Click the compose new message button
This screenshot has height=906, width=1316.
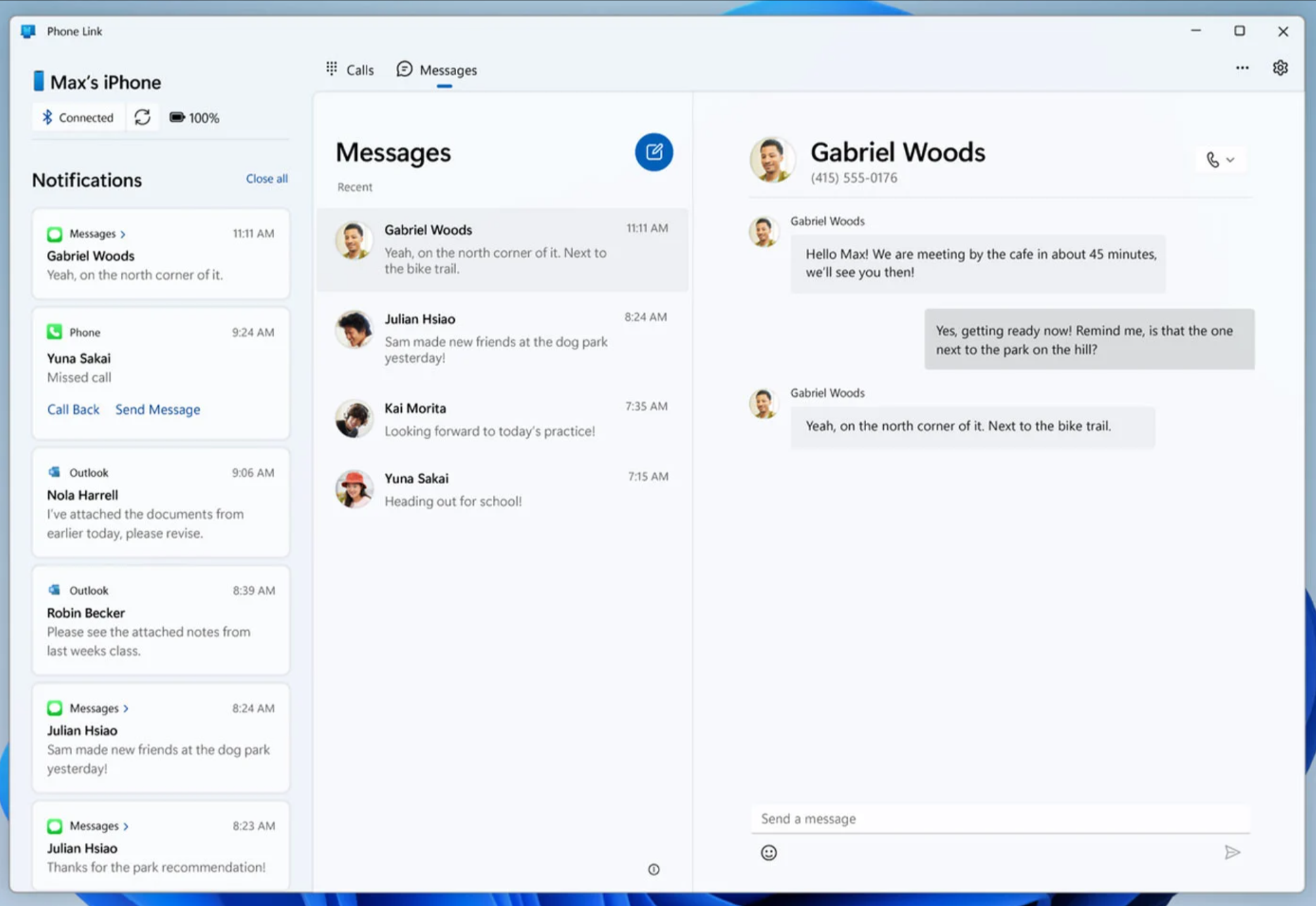(654, 152)
